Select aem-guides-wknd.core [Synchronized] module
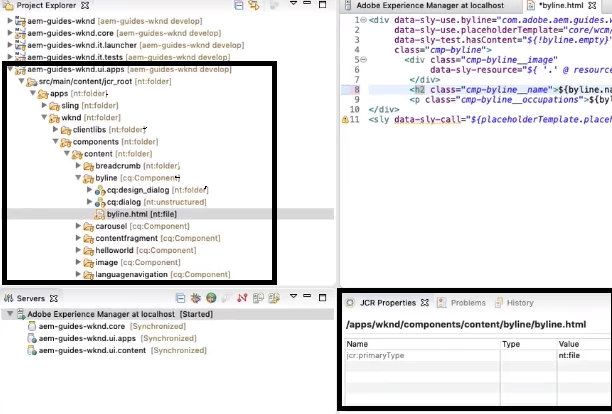The height and width of the screenshot is (414, 612). point(112,326)
